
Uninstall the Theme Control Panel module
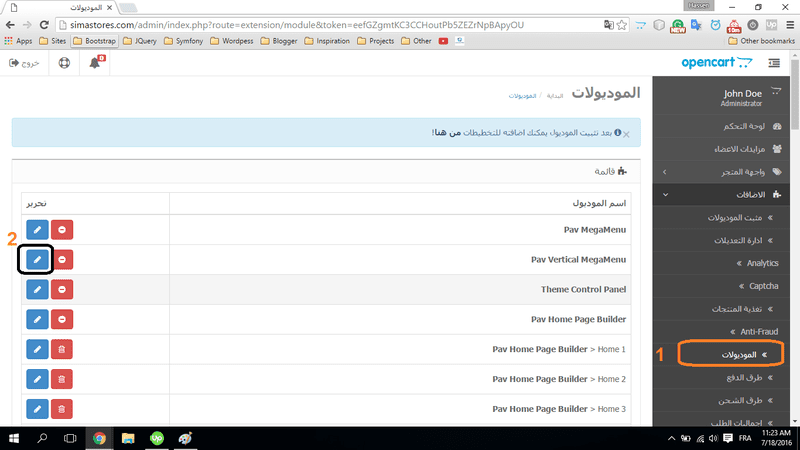pos(62,289)
